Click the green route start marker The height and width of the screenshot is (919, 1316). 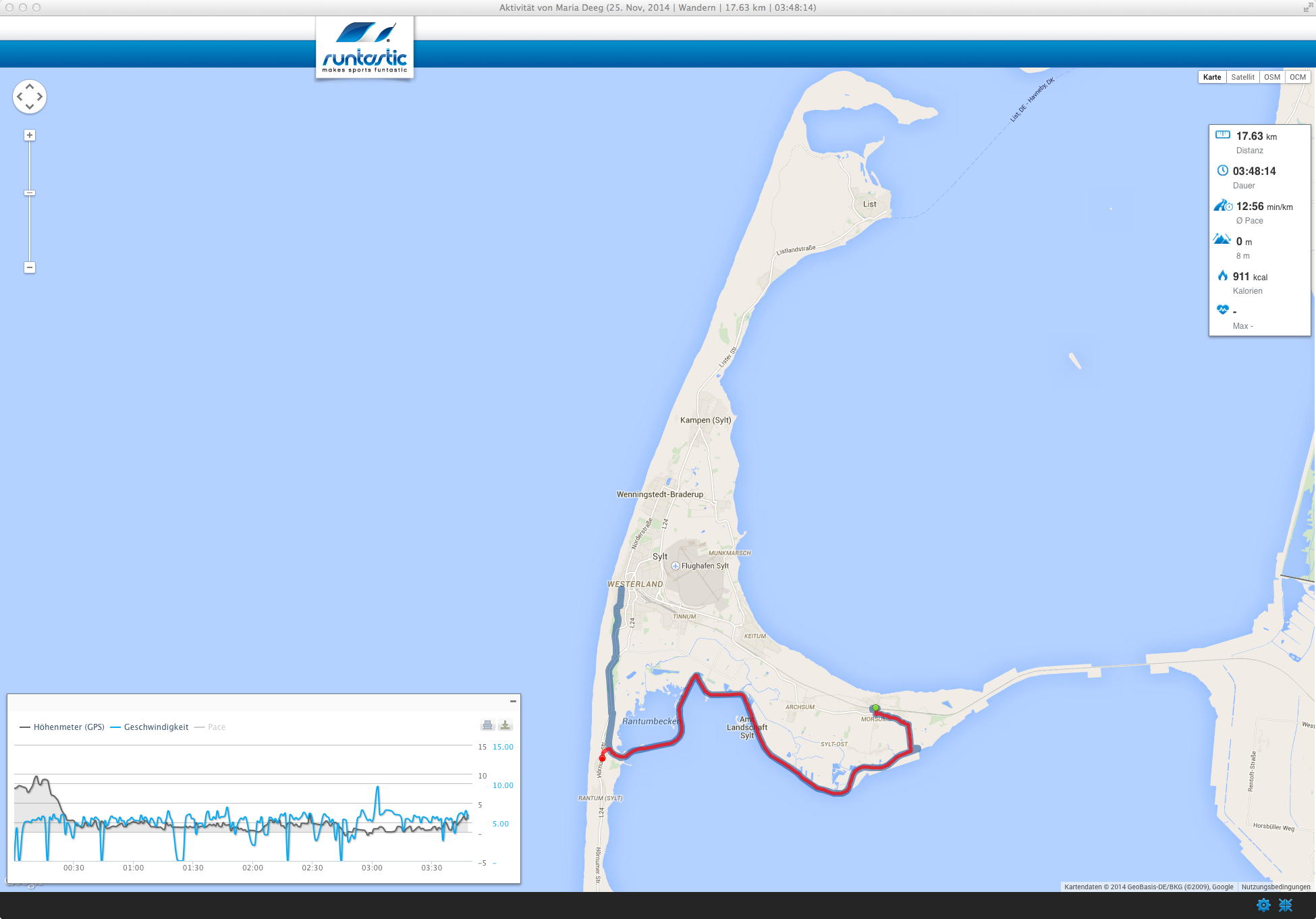point(875,708)
